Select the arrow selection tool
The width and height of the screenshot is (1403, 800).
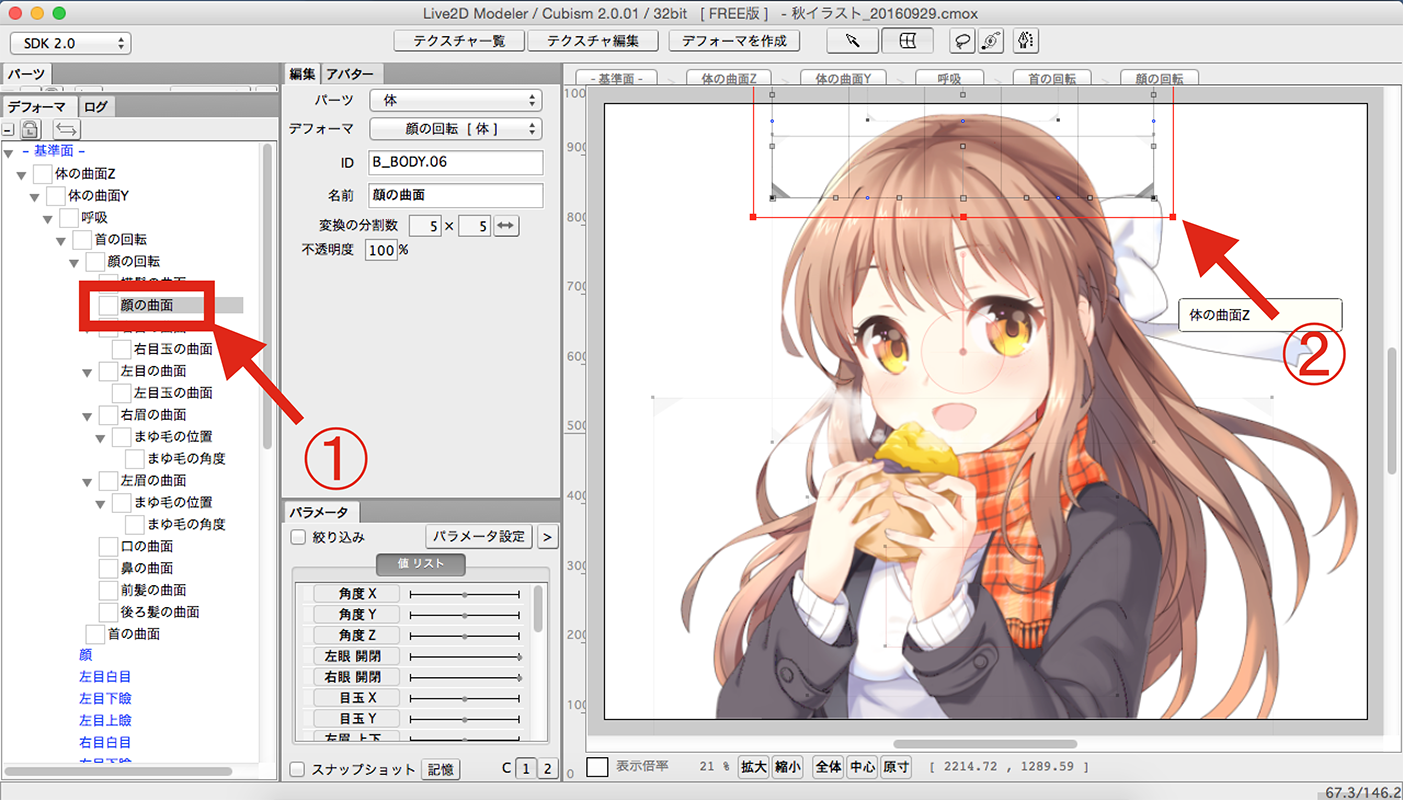(852, 41)
